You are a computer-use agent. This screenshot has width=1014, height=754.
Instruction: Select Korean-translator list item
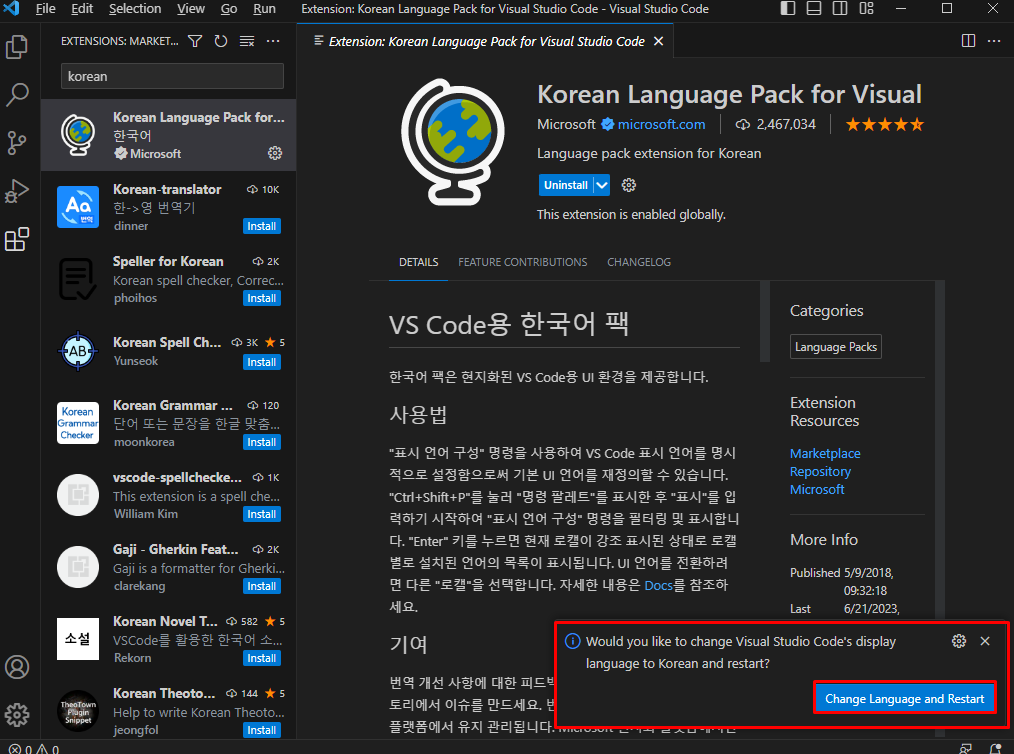[168, 207]
